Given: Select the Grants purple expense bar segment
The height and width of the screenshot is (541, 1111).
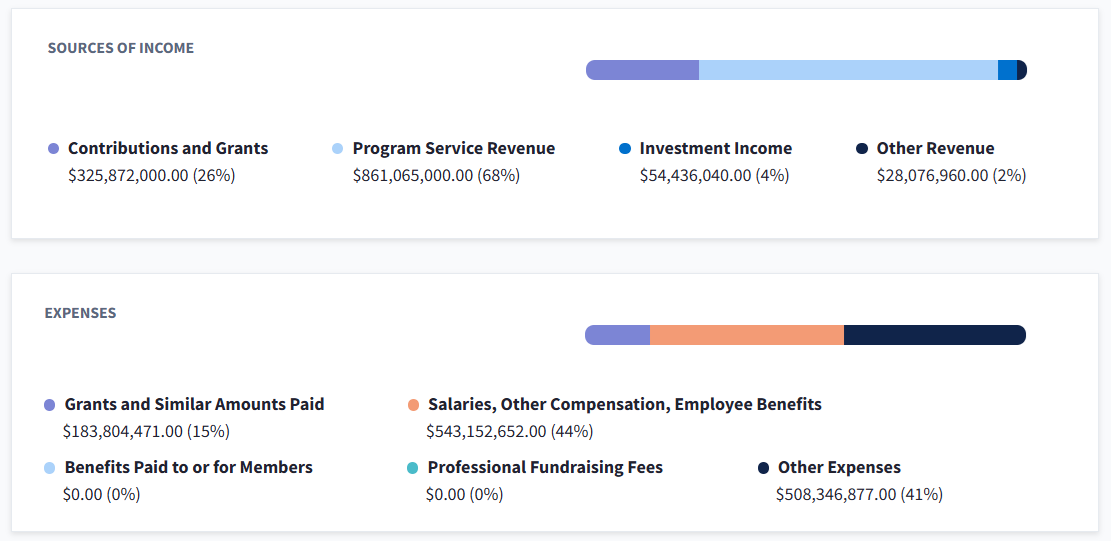Looking at the screenshot, I should 618,335.
